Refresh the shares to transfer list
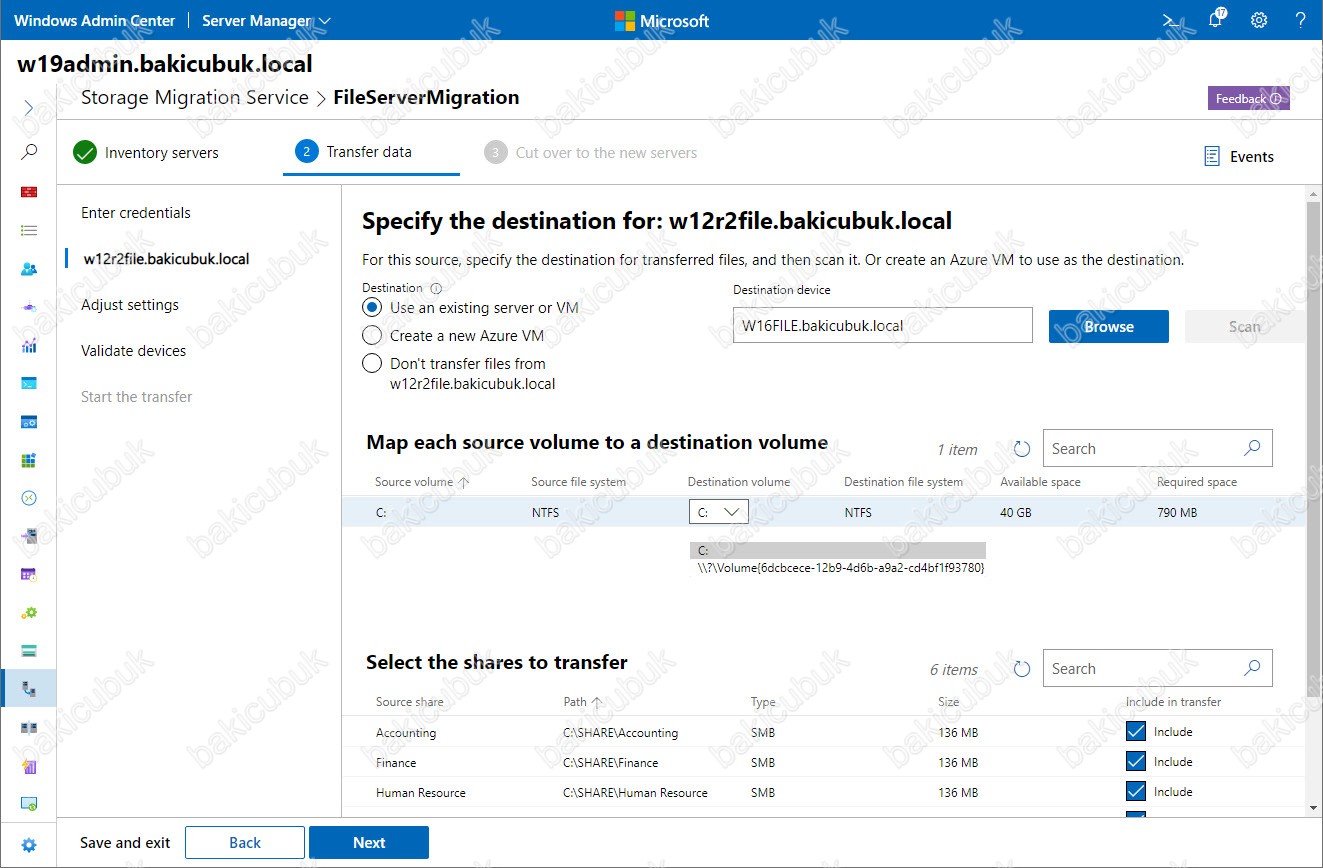Screen dimensions: 1323x868 click(x=1021, y=669)
